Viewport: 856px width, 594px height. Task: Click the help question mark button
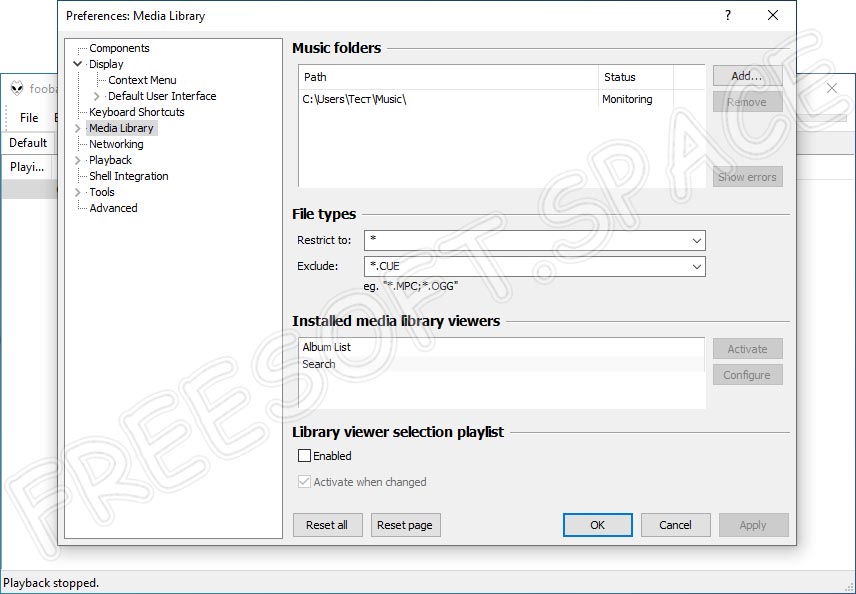pos(727,16)
